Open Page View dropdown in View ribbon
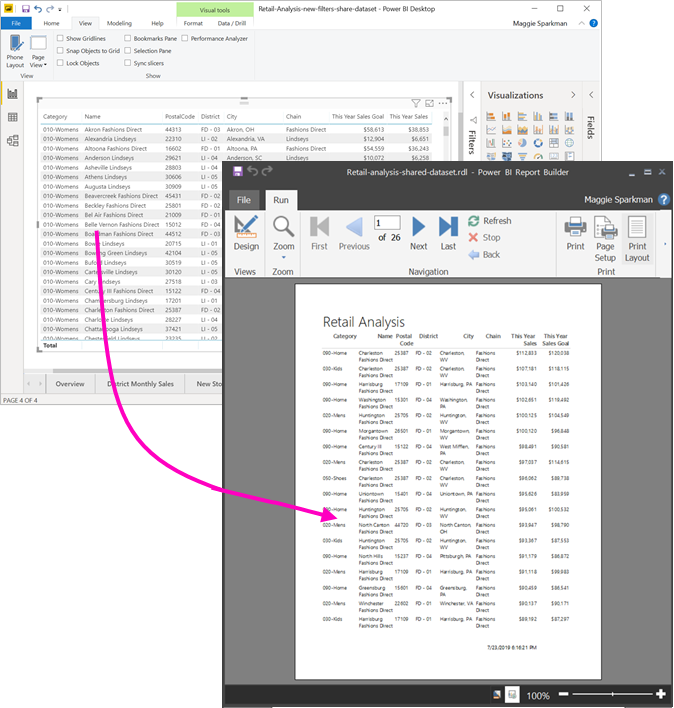The image size is (674, 708). [38, 51]
